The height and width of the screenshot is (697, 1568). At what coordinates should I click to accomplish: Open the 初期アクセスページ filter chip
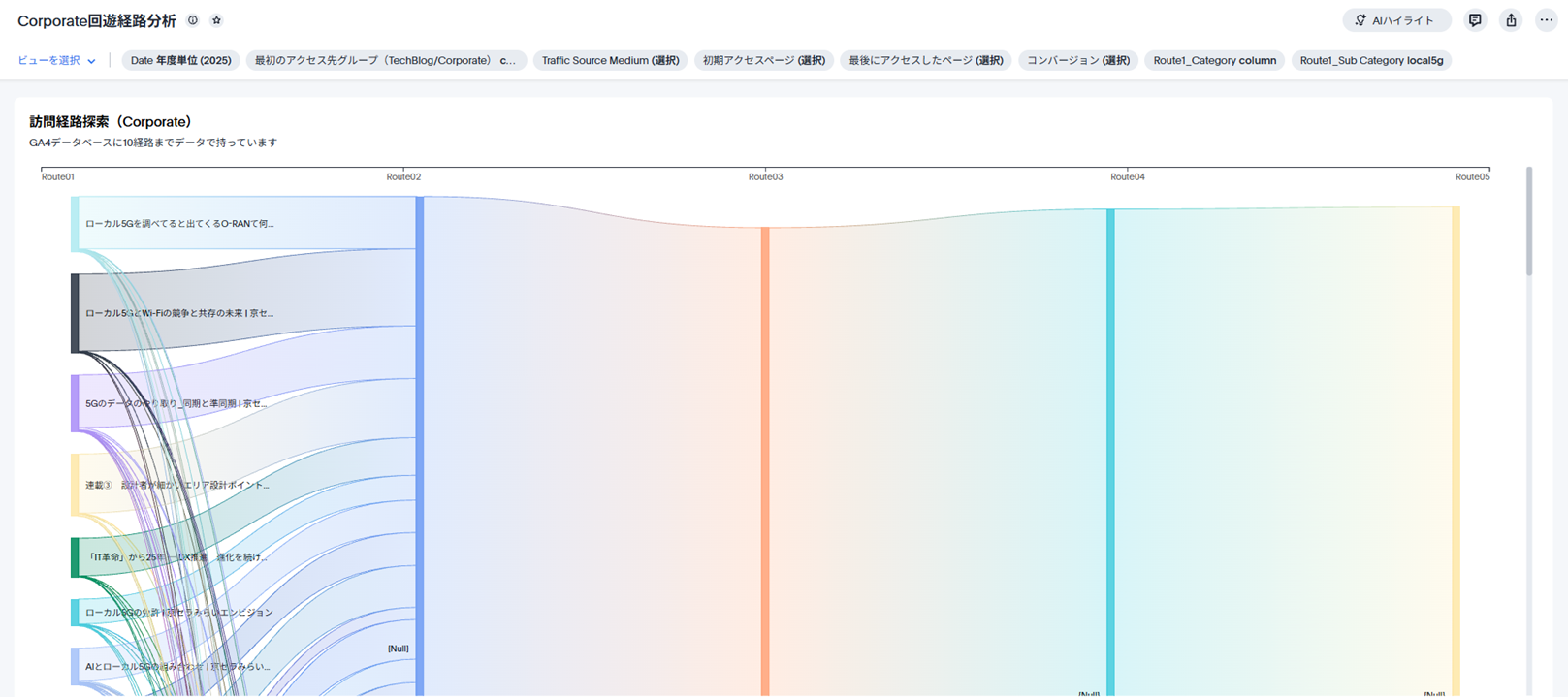(764, 60)
